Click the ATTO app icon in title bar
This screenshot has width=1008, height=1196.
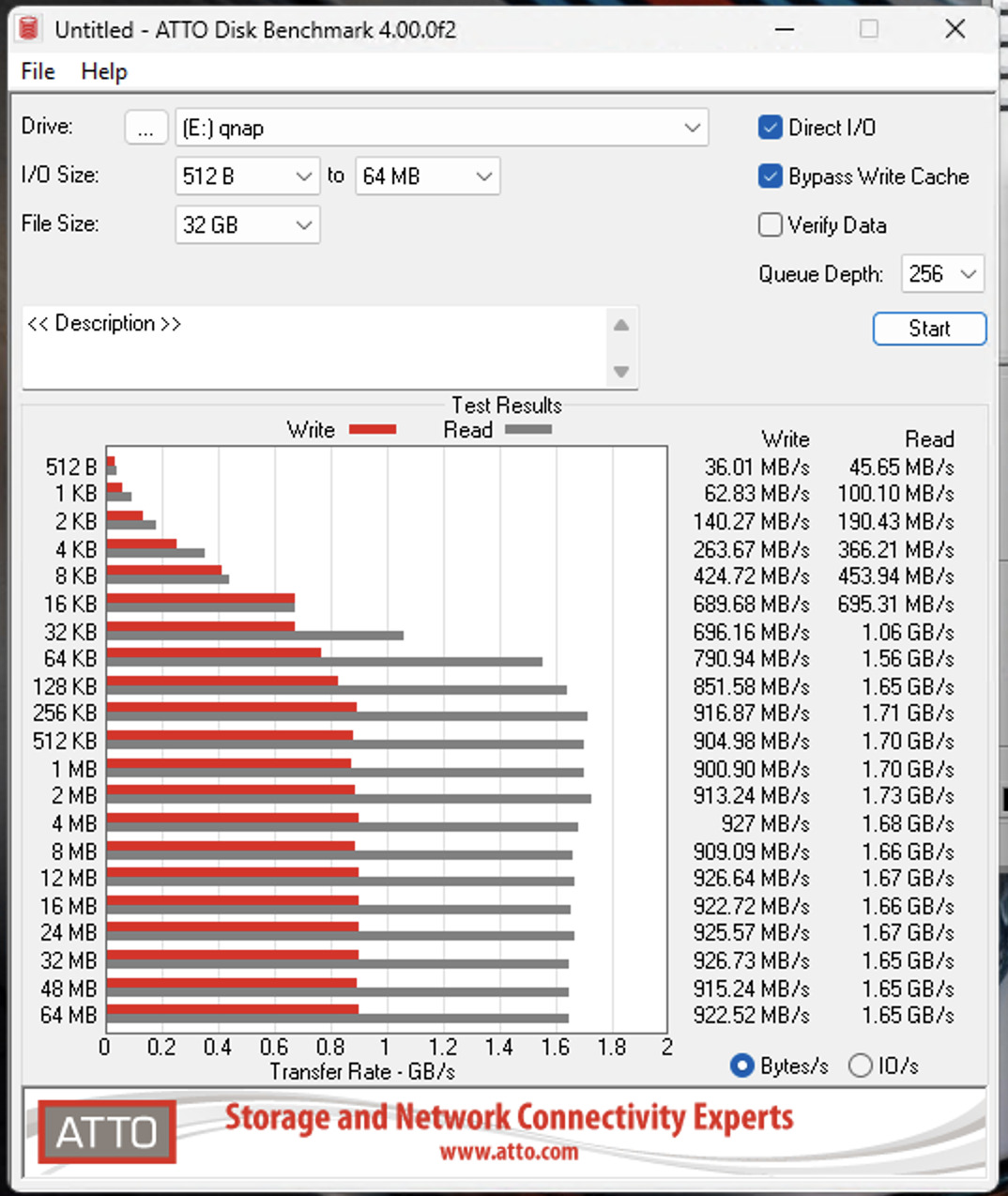click(29, 28)
